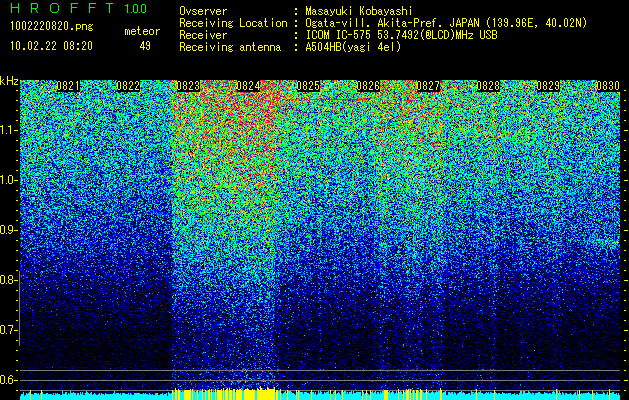Click the 0822 time marker
Image resolution: width=629 pixels, height=400 pixels.
click(x=128, y=86)
